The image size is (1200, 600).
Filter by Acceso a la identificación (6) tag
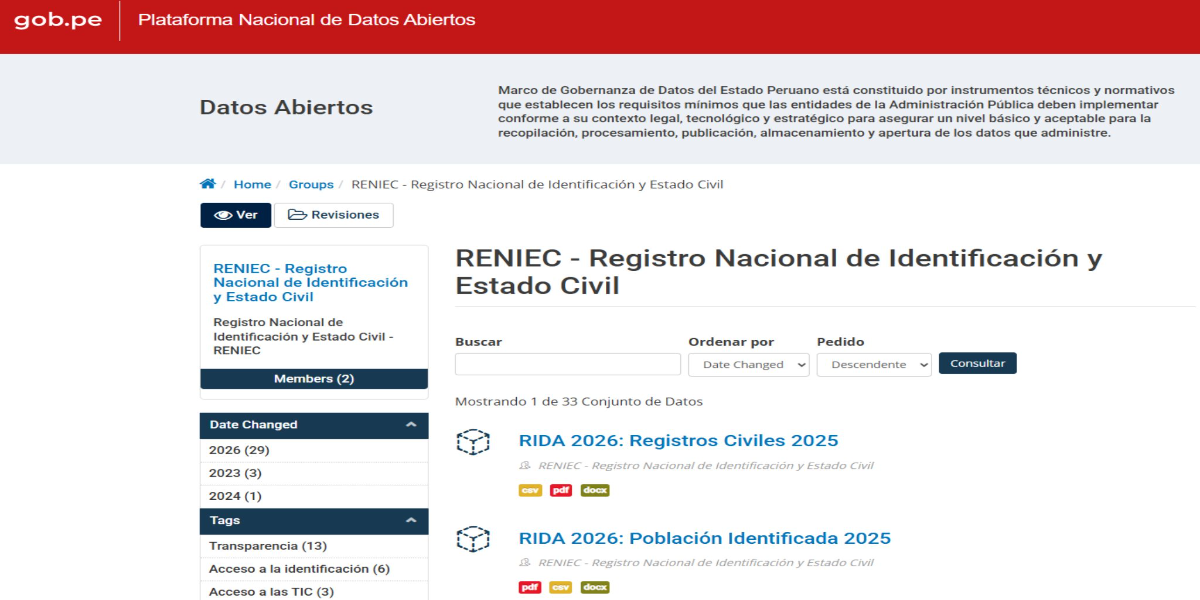pyautogui.click(x=299, y=569)
